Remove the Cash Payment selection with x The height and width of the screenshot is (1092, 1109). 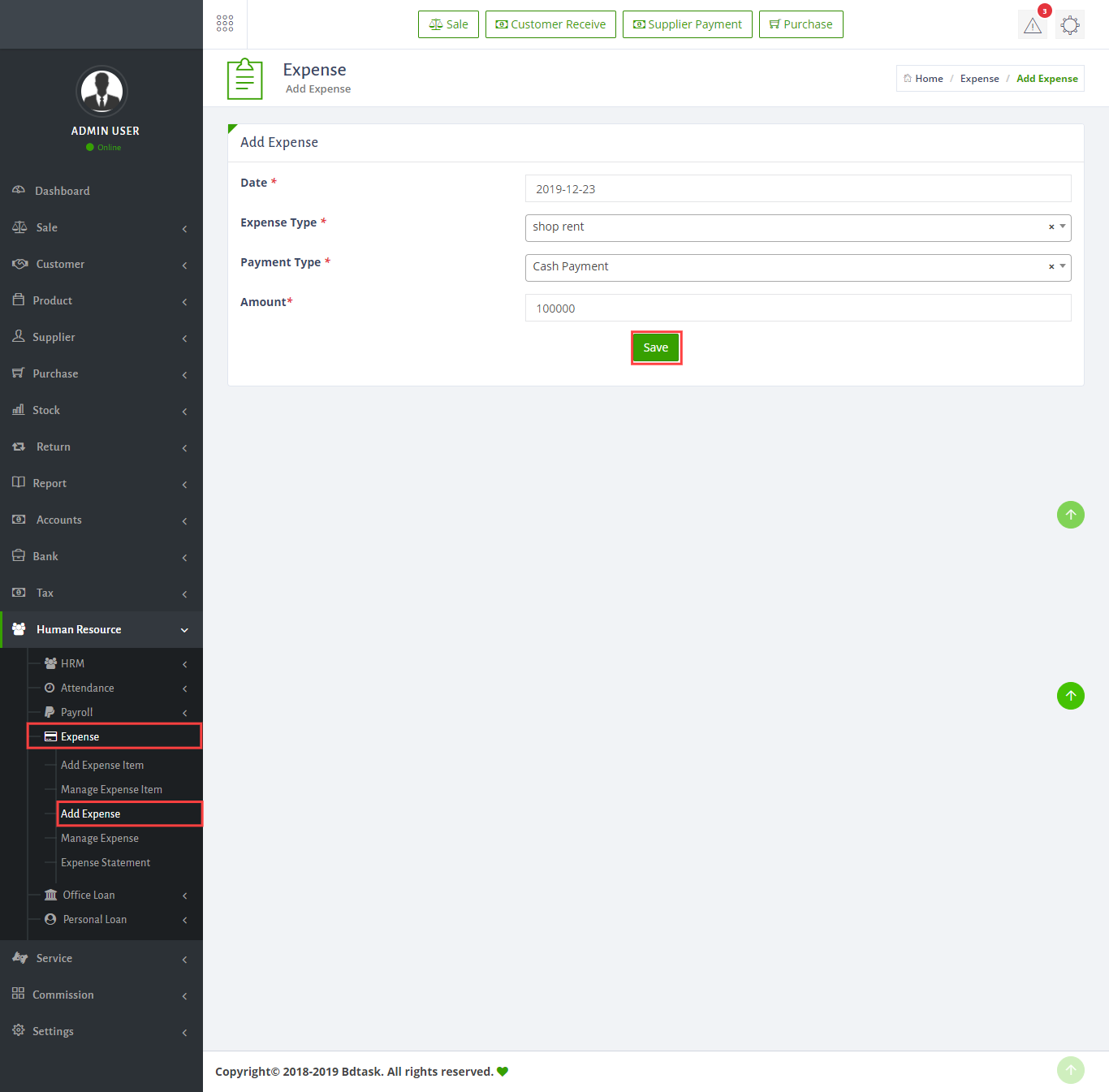click(1051, 267)
